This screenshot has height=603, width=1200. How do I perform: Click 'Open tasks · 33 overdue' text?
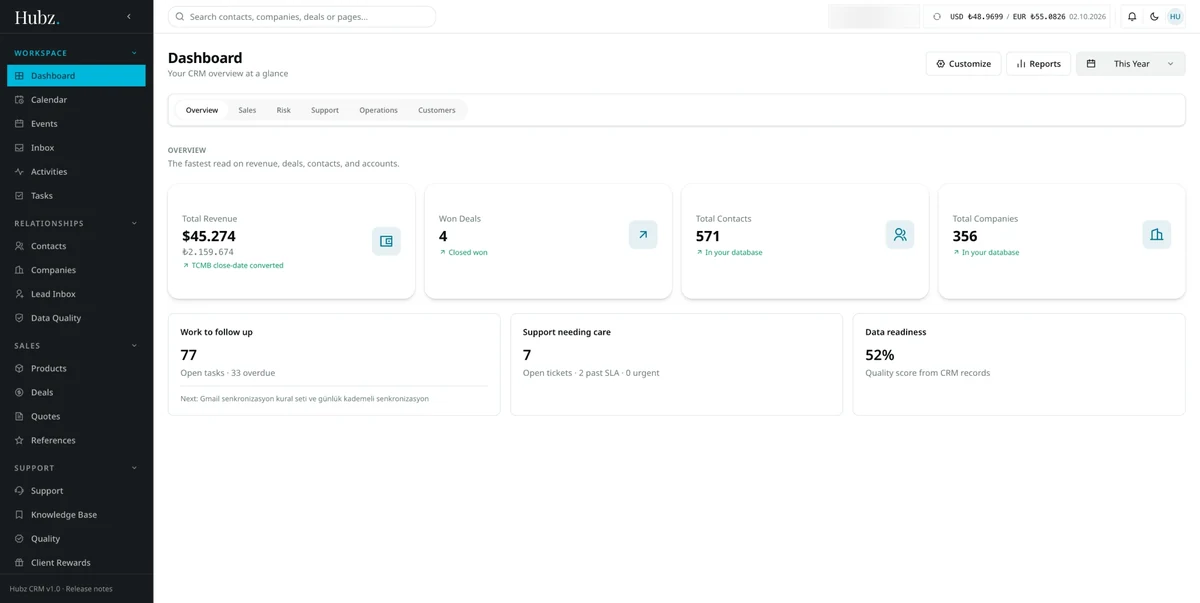tap(228, 373)
